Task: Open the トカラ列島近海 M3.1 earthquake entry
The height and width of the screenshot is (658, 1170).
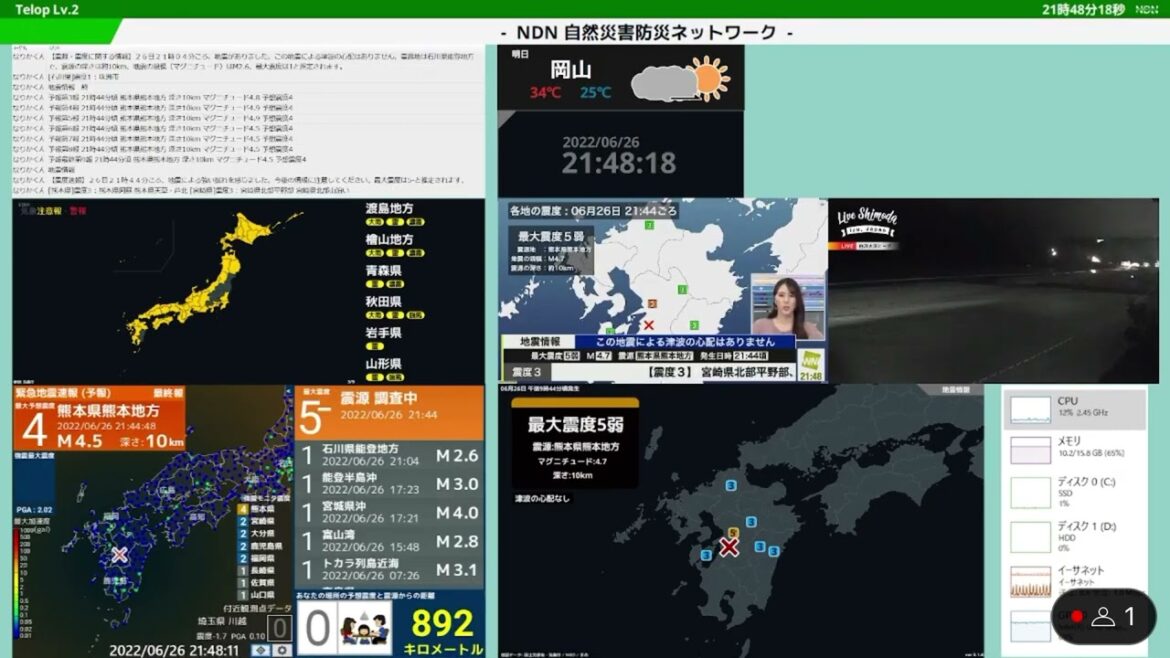Action: [390, 570]
